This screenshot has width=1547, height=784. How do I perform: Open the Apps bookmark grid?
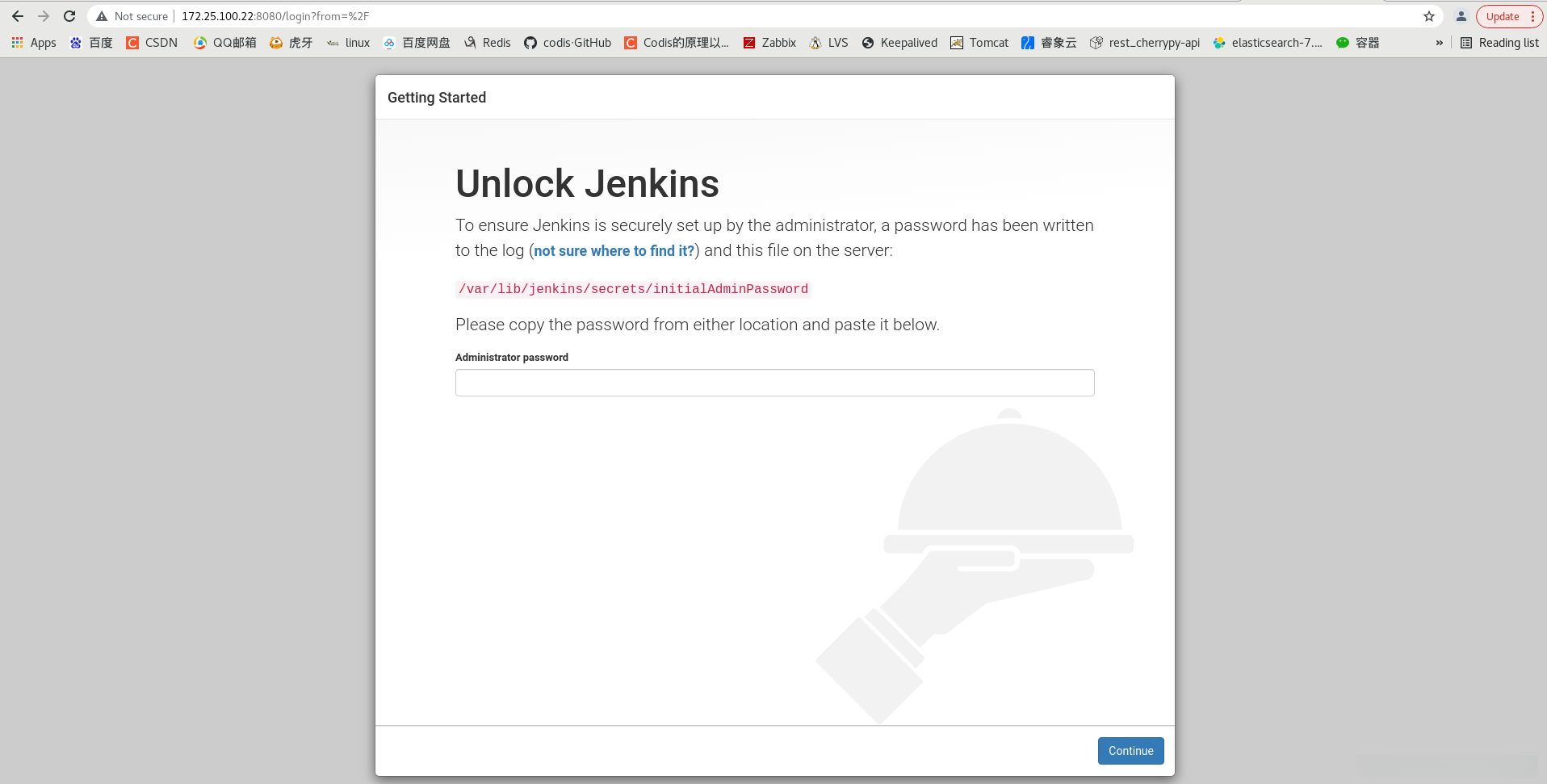point(34,43)
